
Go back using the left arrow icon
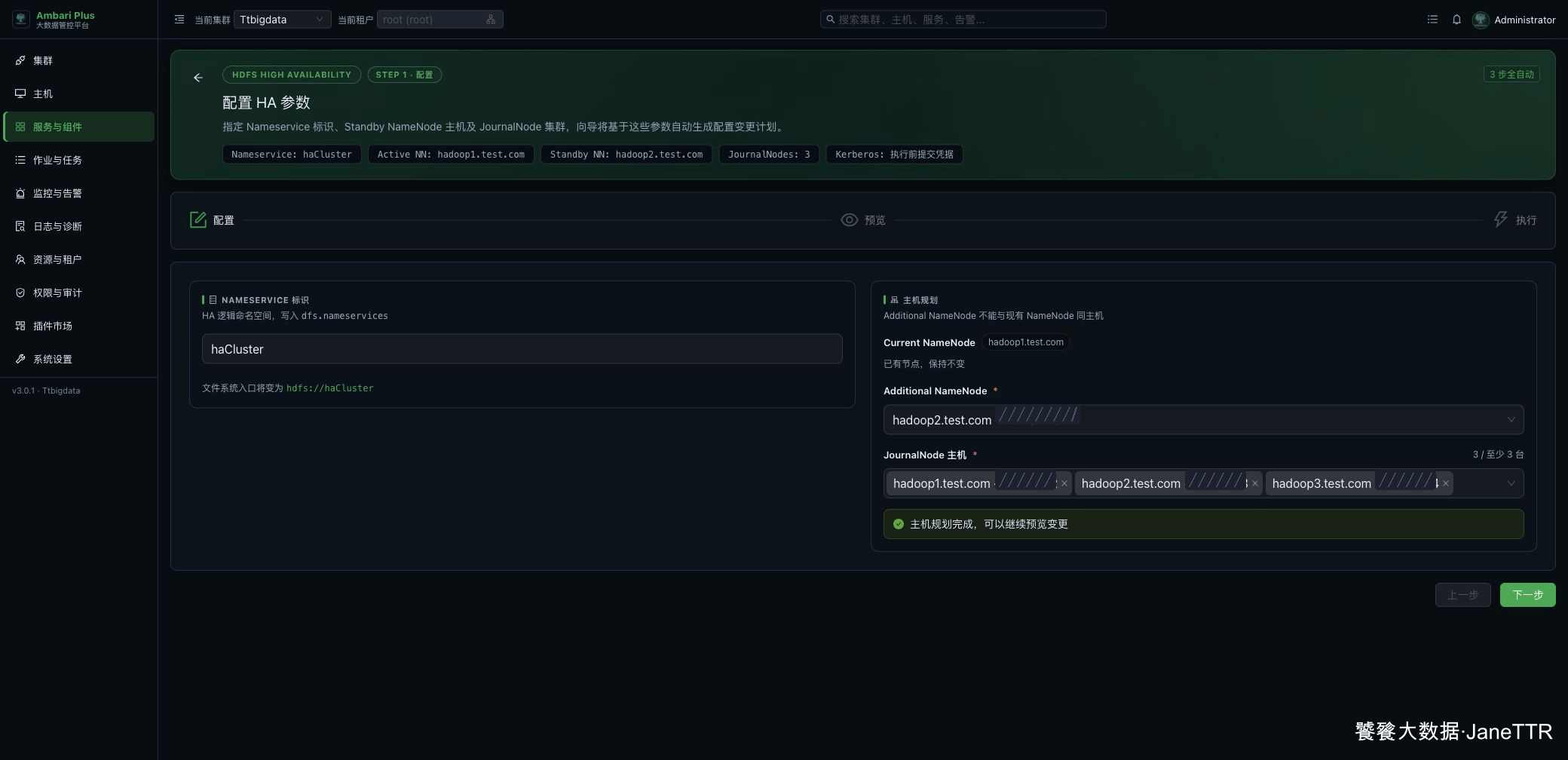198,78
